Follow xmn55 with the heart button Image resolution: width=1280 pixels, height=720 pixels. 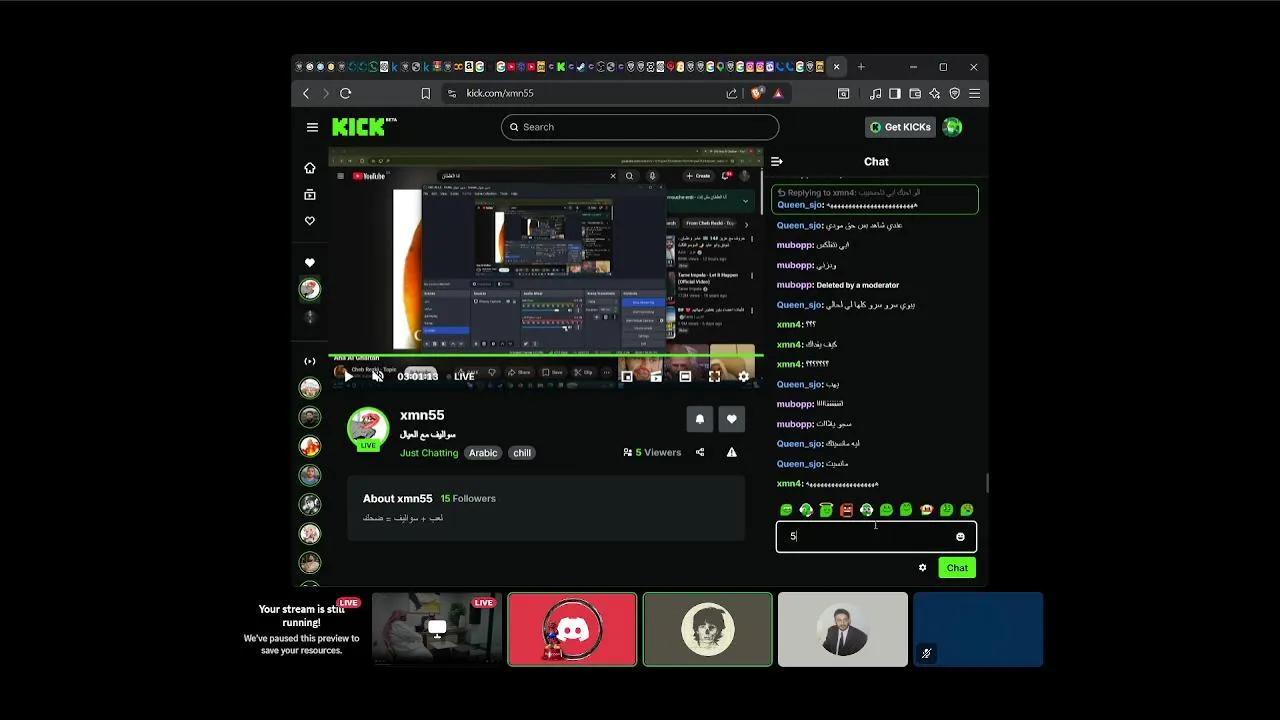click(732, 419)
